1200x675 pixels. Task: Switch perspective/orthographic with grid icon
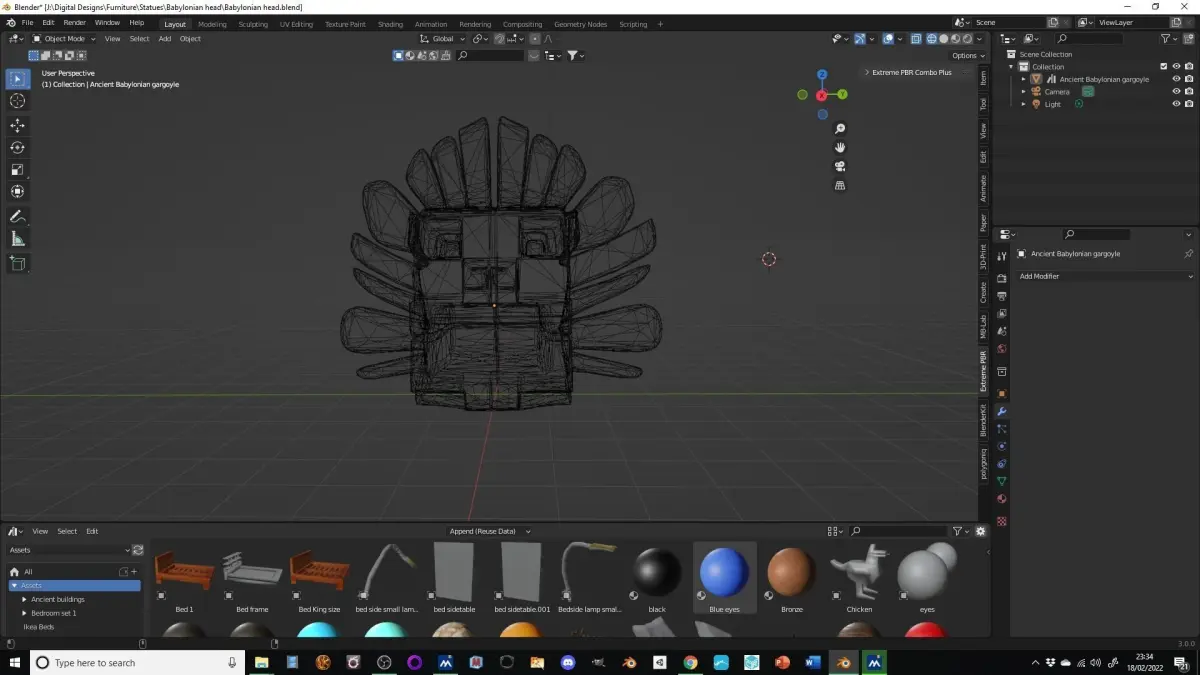point(840,185)
